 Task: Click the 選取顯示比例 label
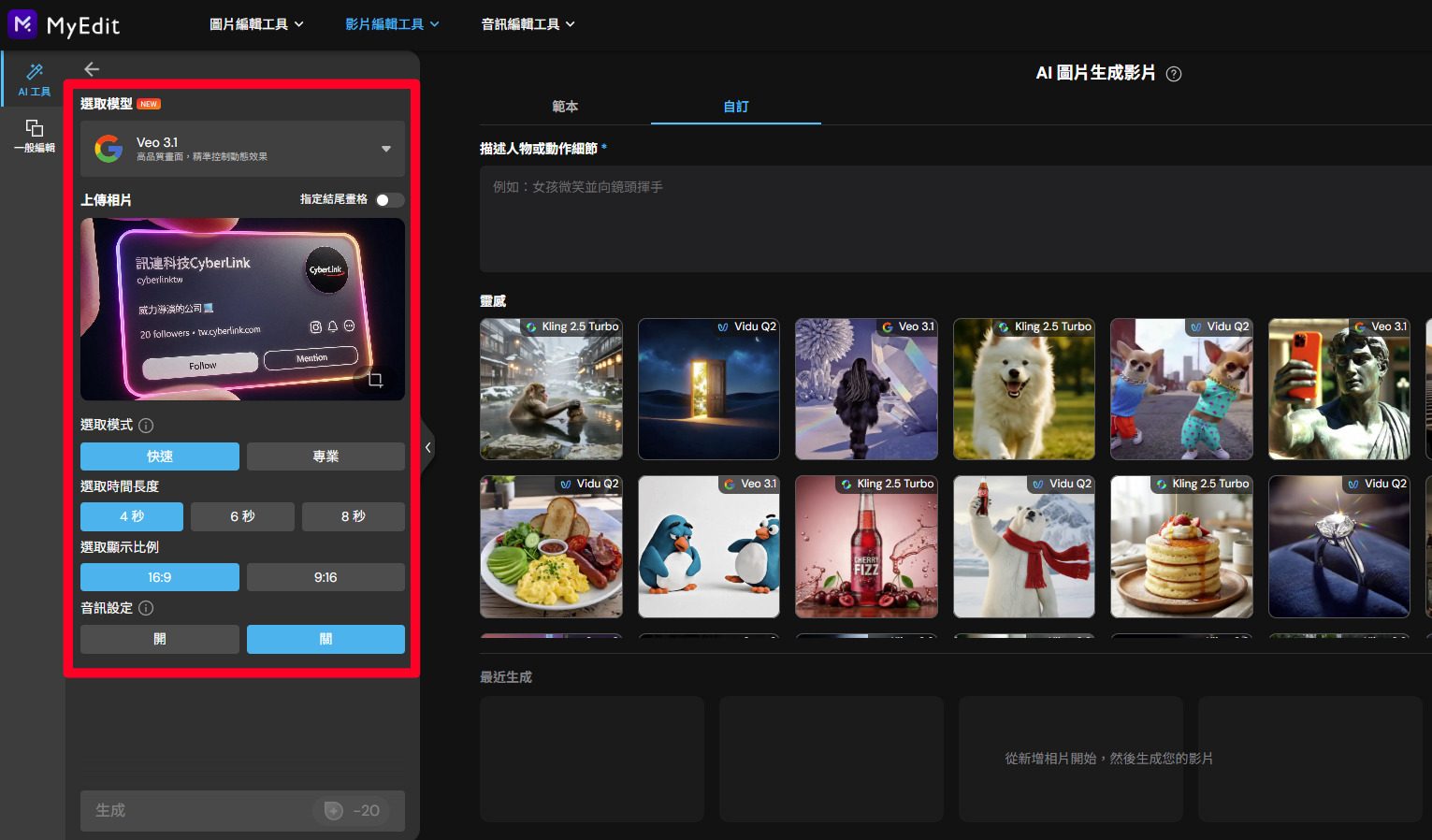pyautogui.click(x=120, y=547)
